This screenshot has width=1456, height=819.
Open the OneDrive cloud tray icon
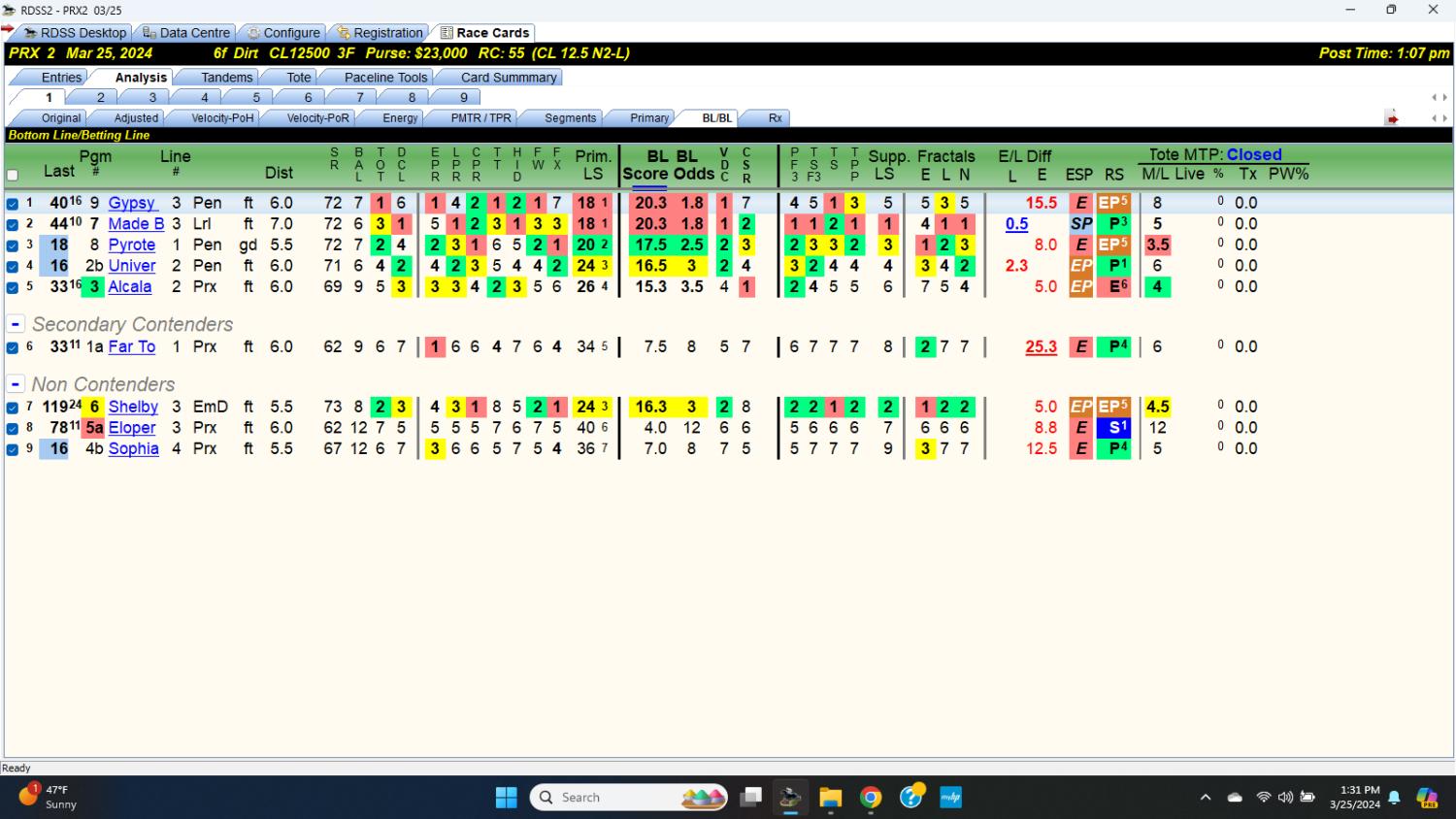tap(1235, 798)
